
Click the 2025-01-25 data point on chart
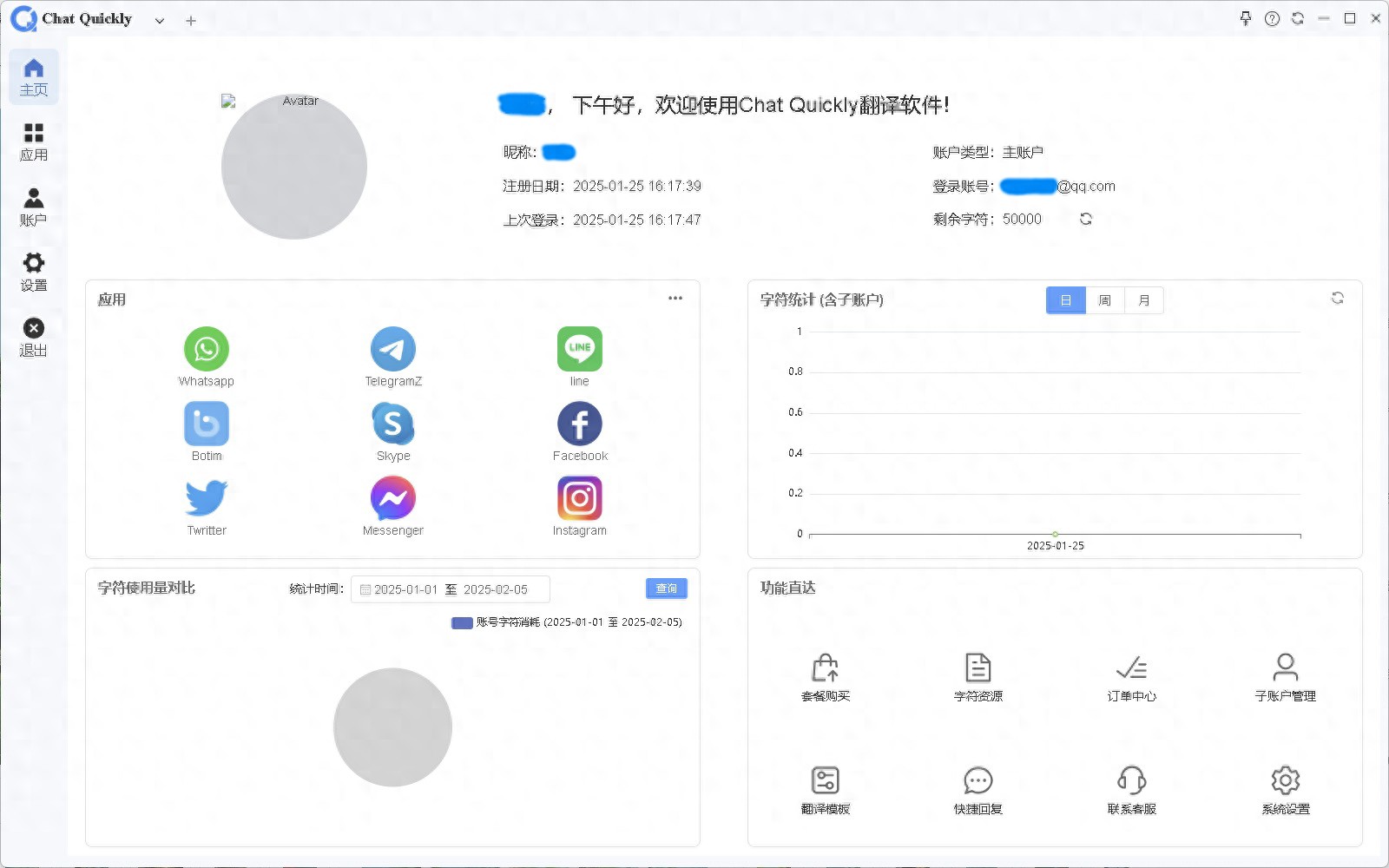pyautogui.click(x=1055, y=535)
